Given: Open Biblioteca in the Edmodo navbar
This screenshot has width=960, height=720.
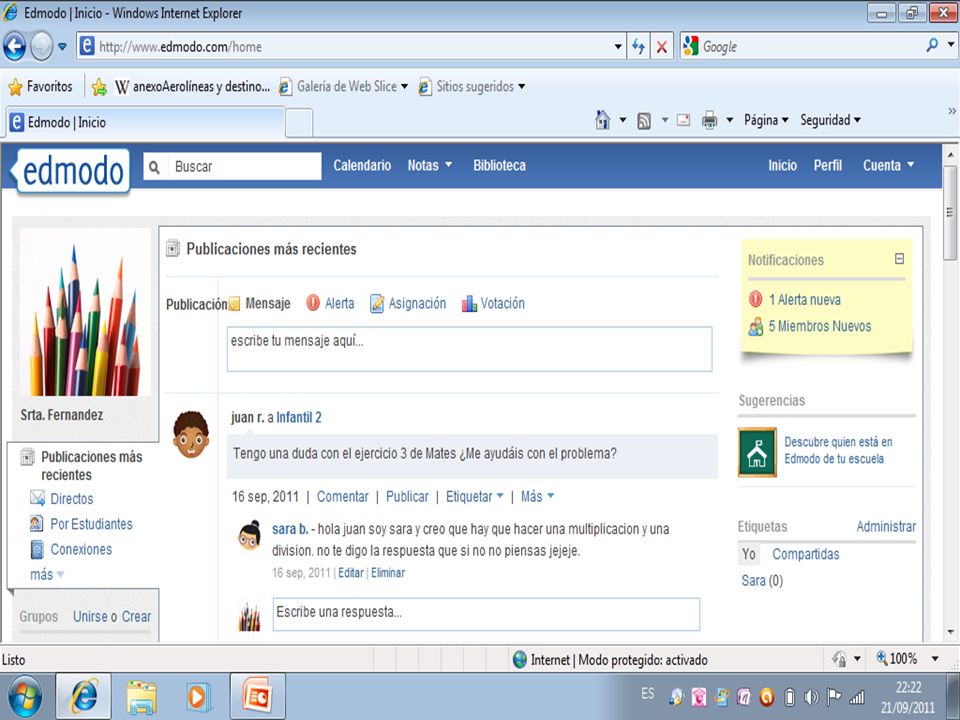Looking at the screenshot, I should coord(499,165).
